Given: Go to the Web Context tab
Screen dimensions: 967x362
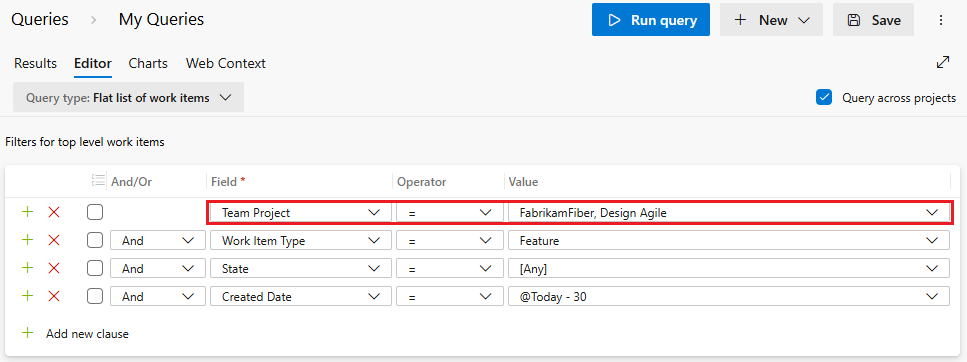Looking at the screenshot, I should tap(226, 63).
